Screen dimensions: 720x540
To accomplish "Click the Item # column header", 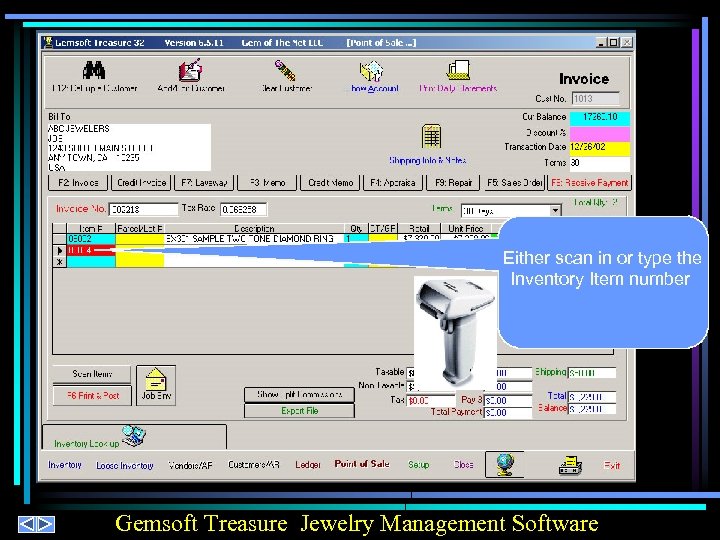I will click(x=91, y=228).
